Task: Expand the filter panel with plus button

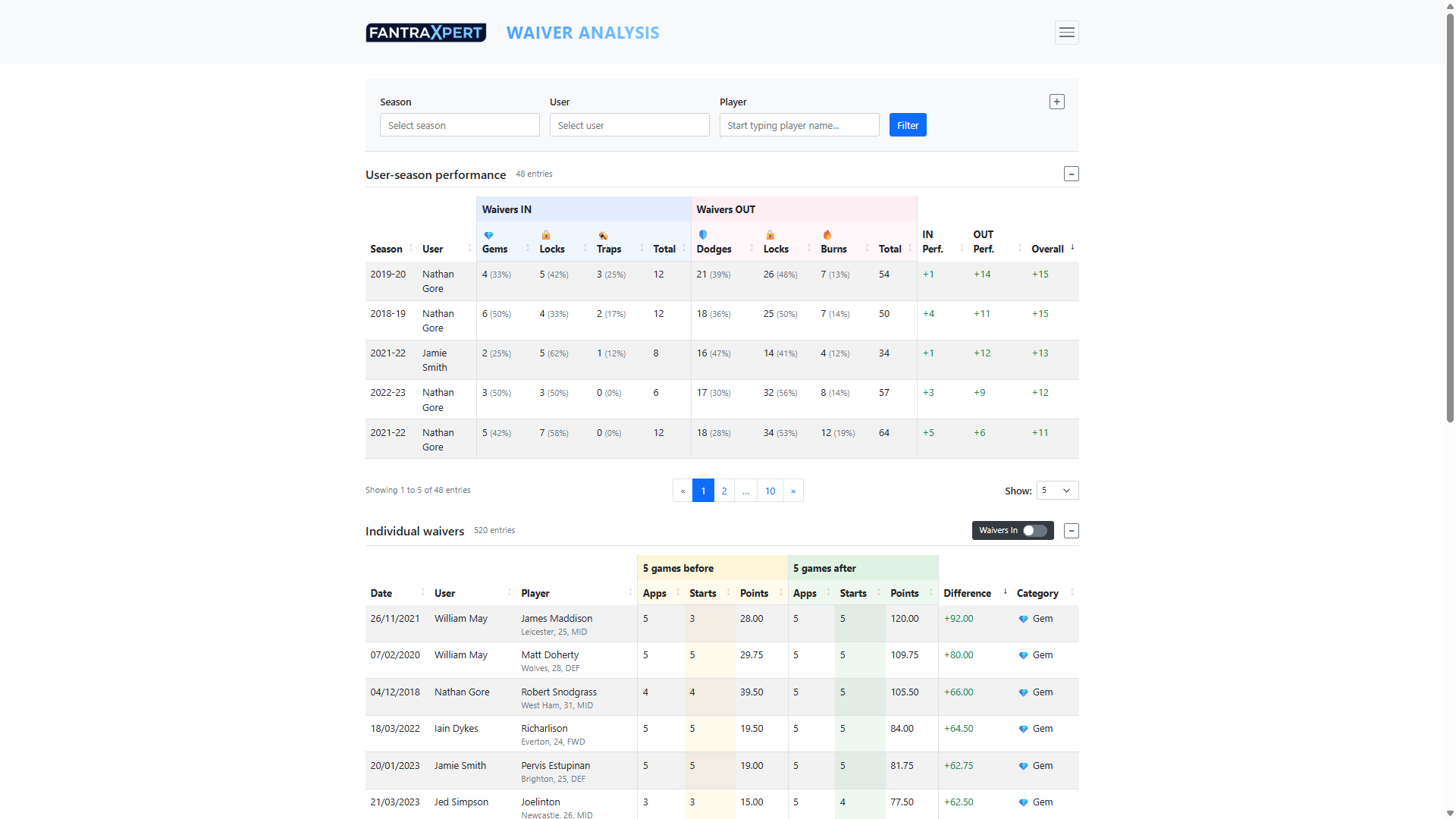Action: [x=1056, y=102]
